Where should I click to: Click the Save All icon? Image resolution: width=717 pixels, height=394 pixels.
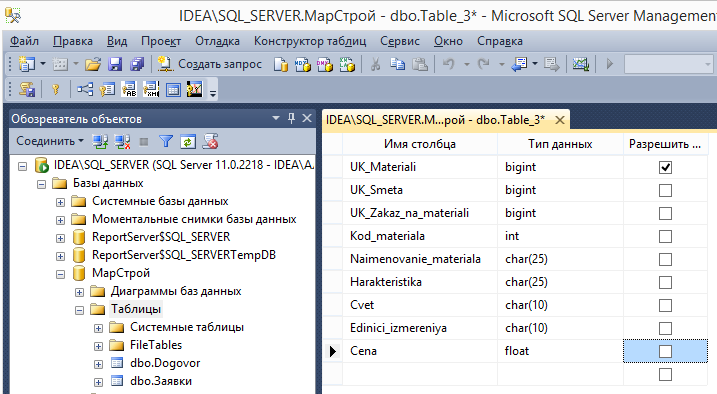[137, 64]
